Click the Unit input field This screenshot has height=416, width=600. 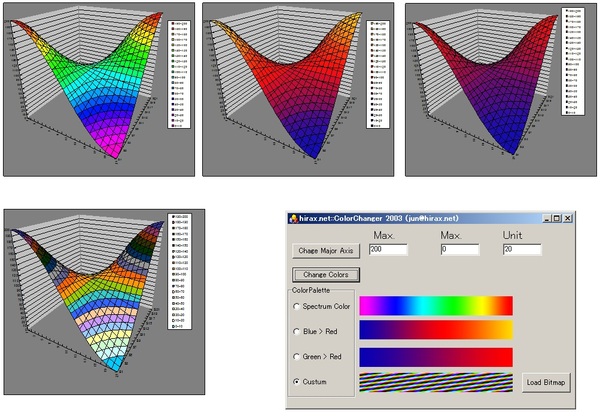point(521,249)
